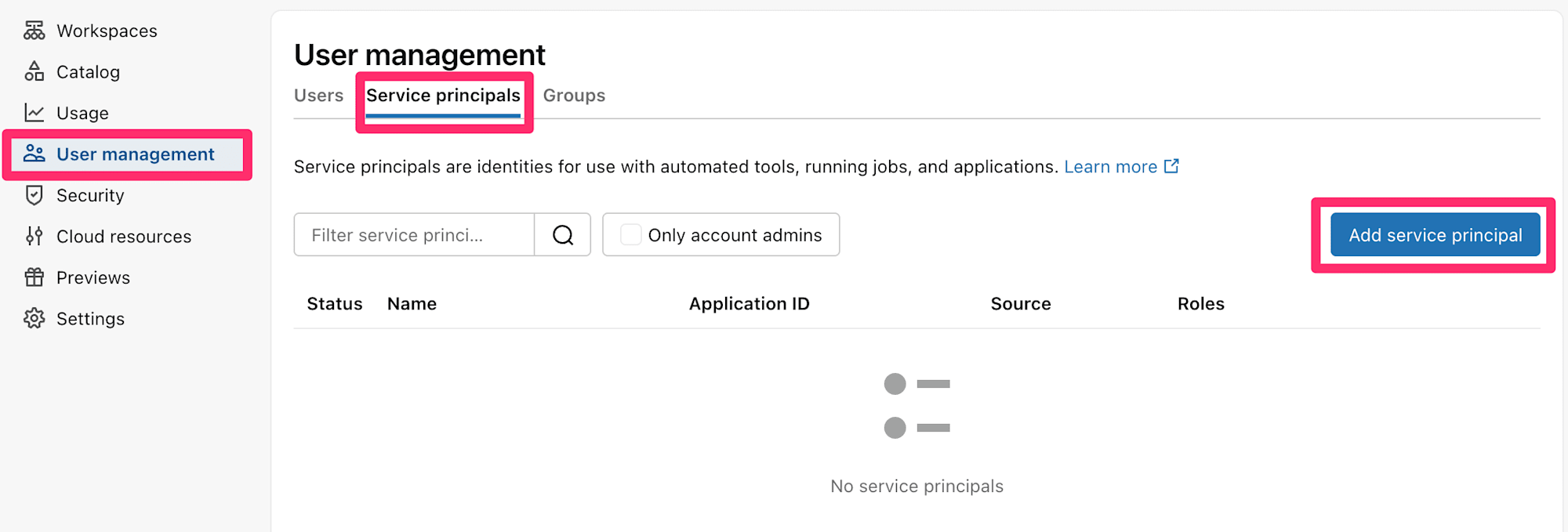
Task: Click the Add service principal button
Action: (1435, 235)
